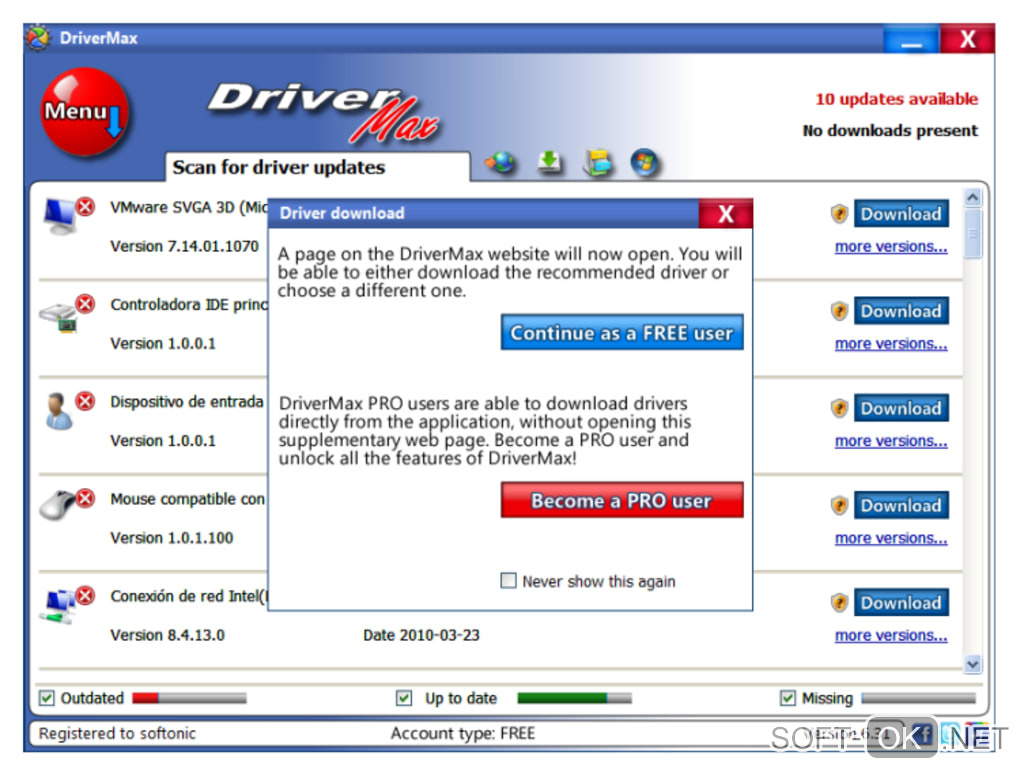This screenshot has width=1020, height=763.
Task: Click the DriverMax title bar app icon
Action: (x=39, y=38)
